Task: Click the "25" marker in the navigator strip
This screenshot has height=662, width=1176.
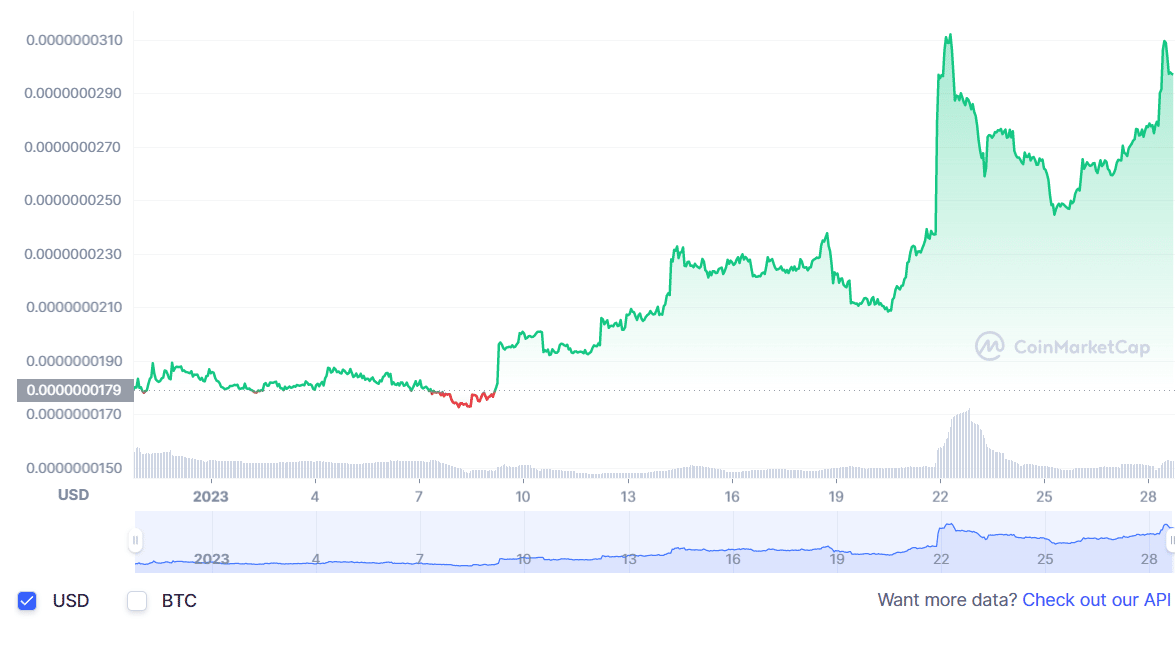Action: [x=1045, y=559]
